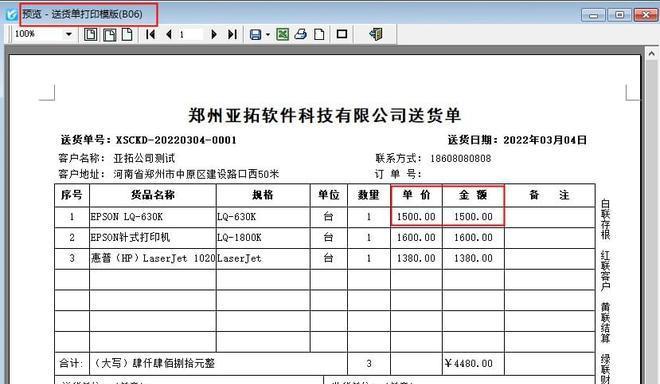This screenshot has width=660, height=384.
Task: Select the 金额 column header cell
Action: click(473, 195)
